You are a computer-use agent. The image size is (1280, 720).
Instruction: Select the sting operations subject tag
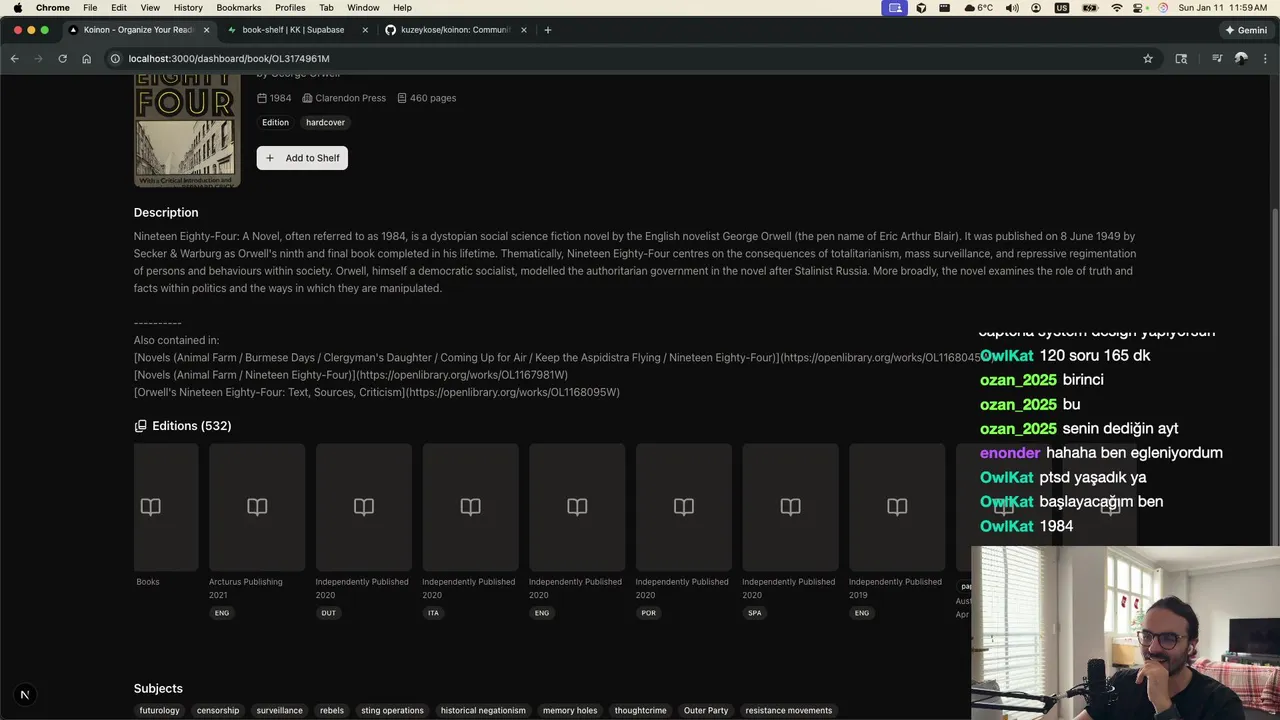point(392,711)
